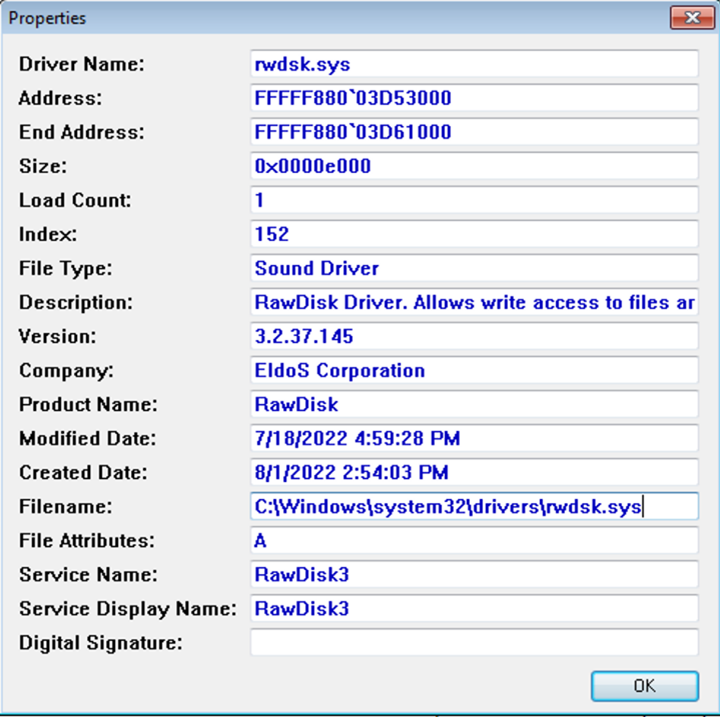This screenshot has height=717, width=720.
Task: Click the Driver Name field rwdsk.sys
Action: pos(474,64)
